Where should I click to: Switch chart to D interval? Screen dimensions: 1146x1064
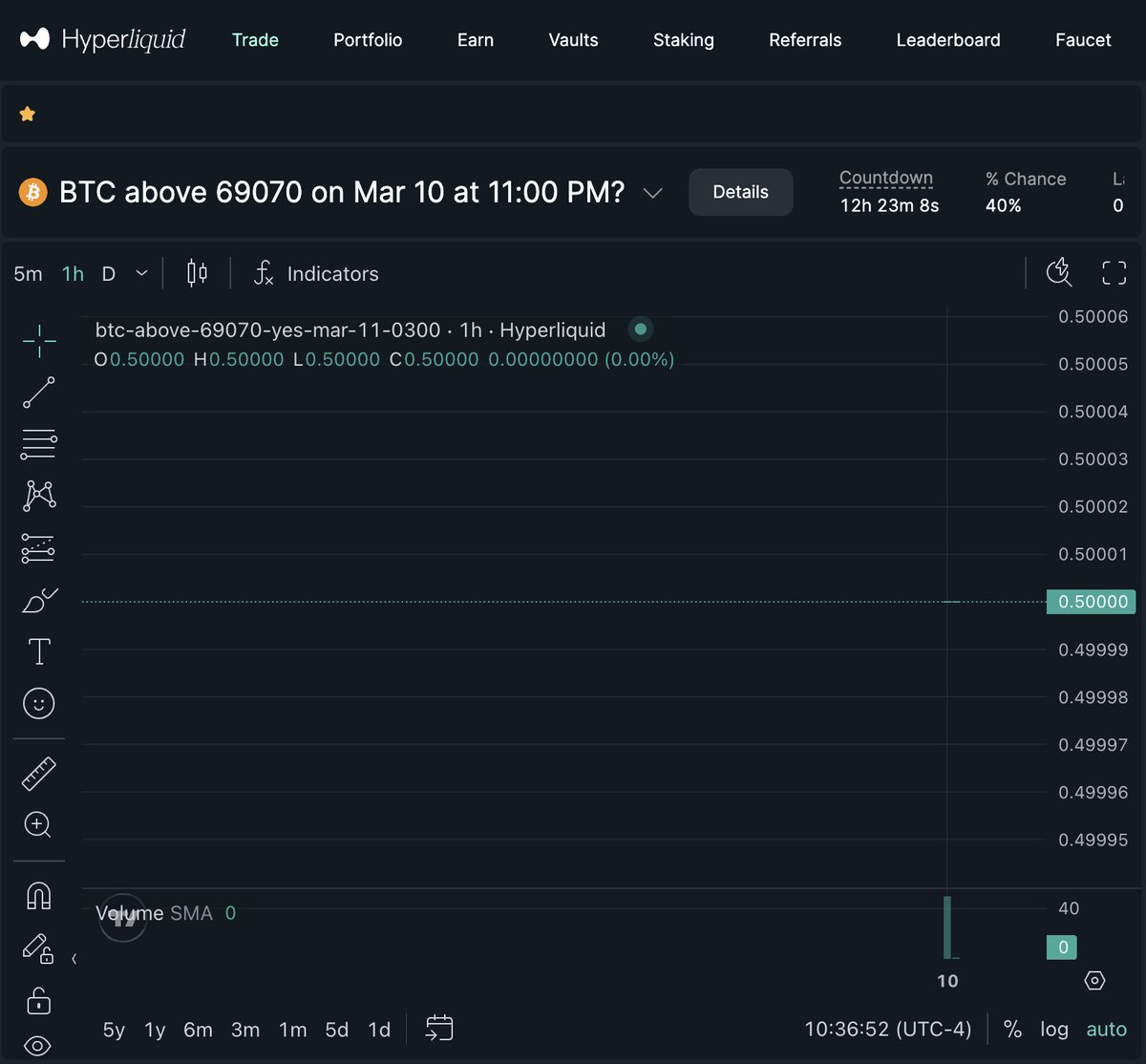[109, 274]
